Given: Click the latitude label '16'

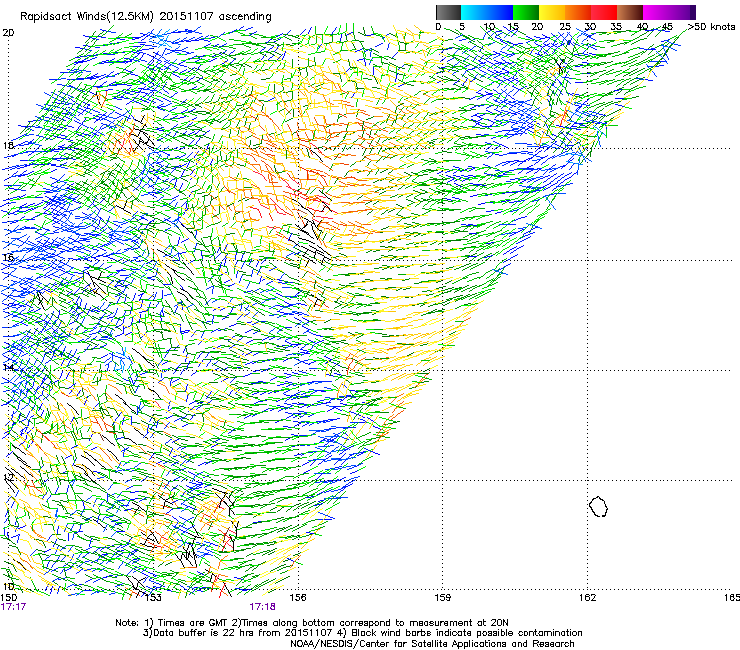Looking at the screenshot, I should coord(8,257).
